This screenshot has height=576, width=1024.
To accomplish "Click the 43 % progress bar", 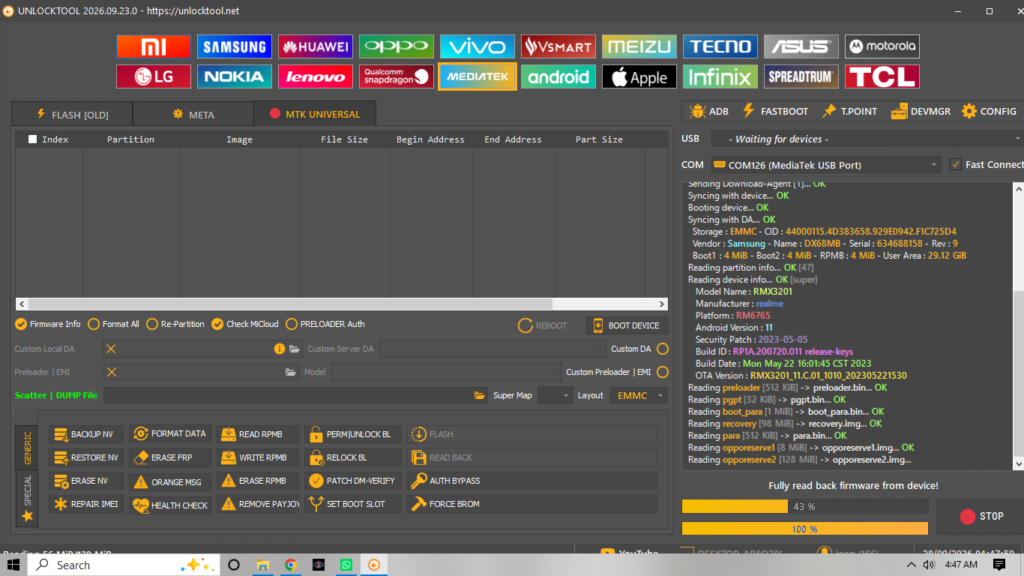I will (x=805, y=506).
